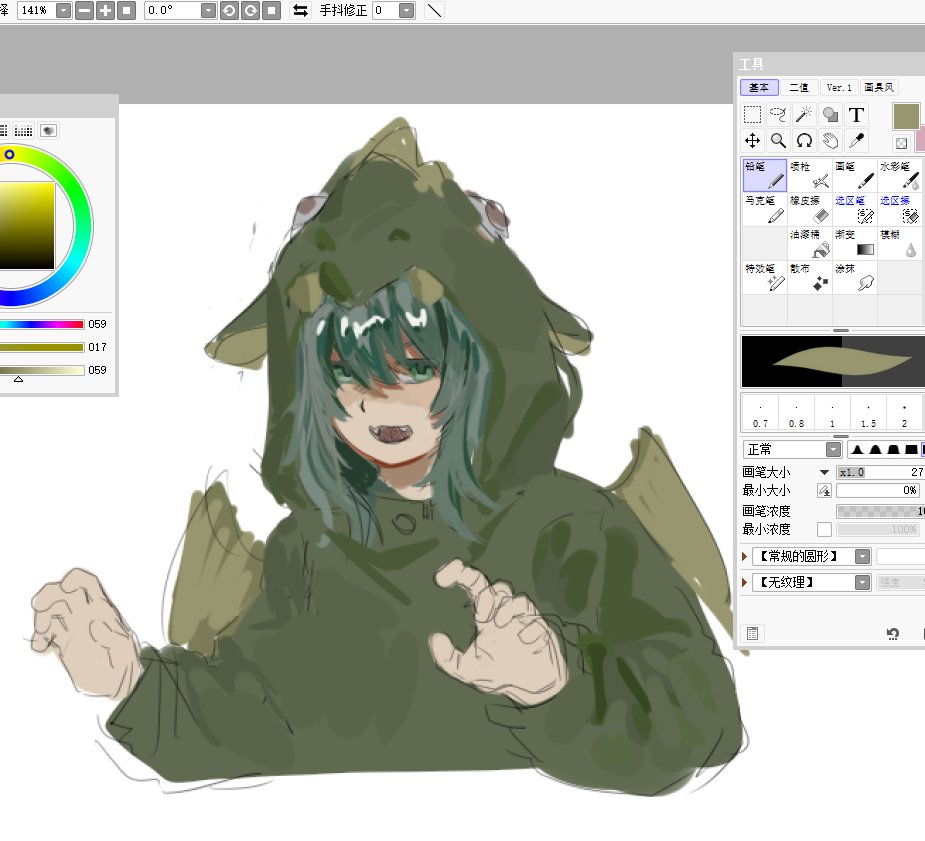This screenshot has width=925, height=841.
Task: Select the 马克笔 marker tool
Action: pos(765,209)
